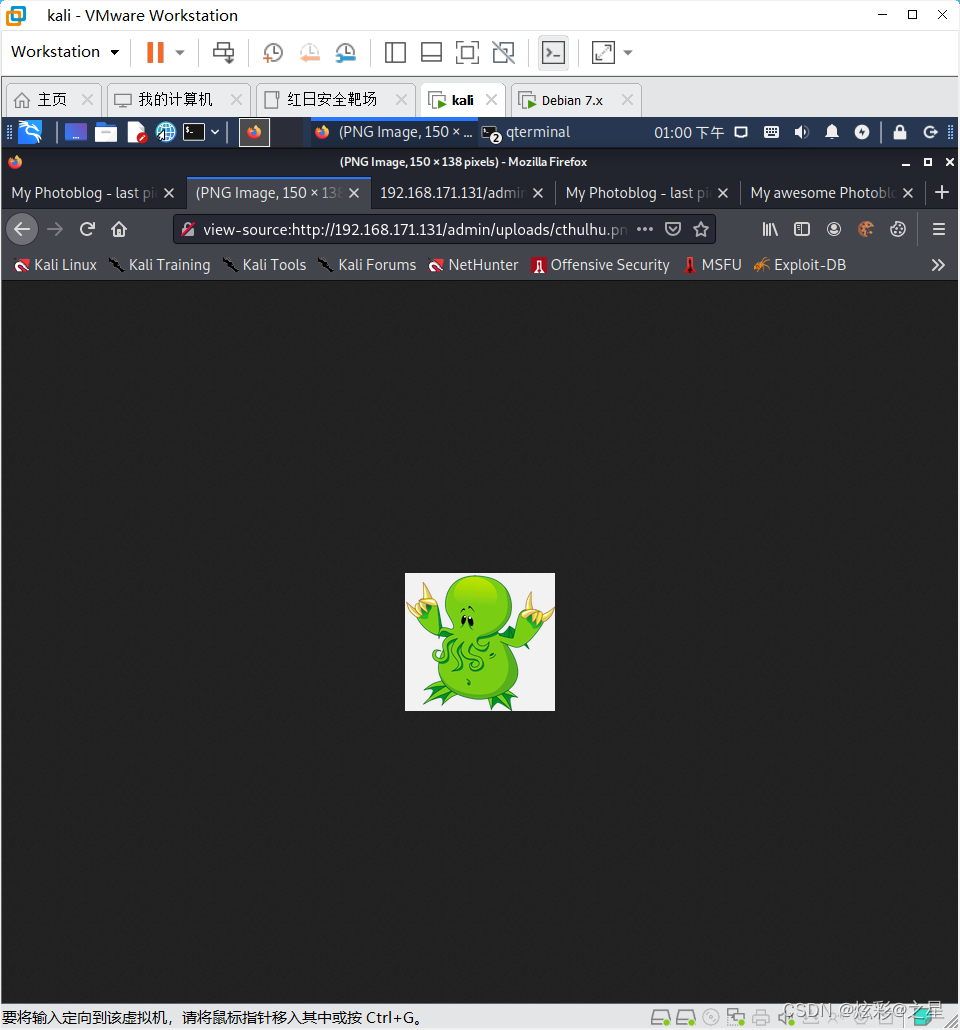Open the Offensive Security bookmark

(x=601, y=265)
